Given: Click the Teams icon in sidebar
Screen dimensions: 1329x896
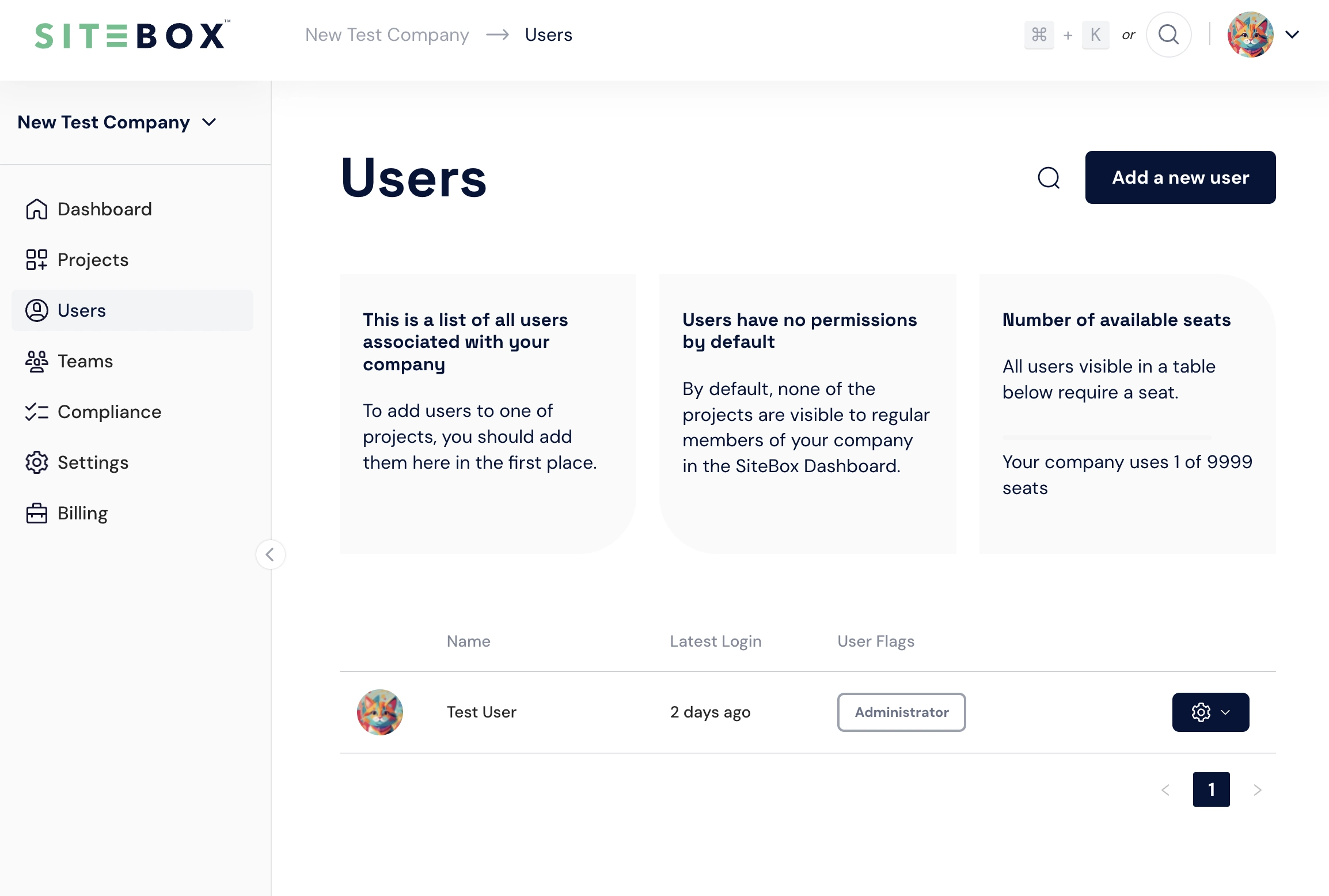Looking at the screenshot, I should 36,360.
